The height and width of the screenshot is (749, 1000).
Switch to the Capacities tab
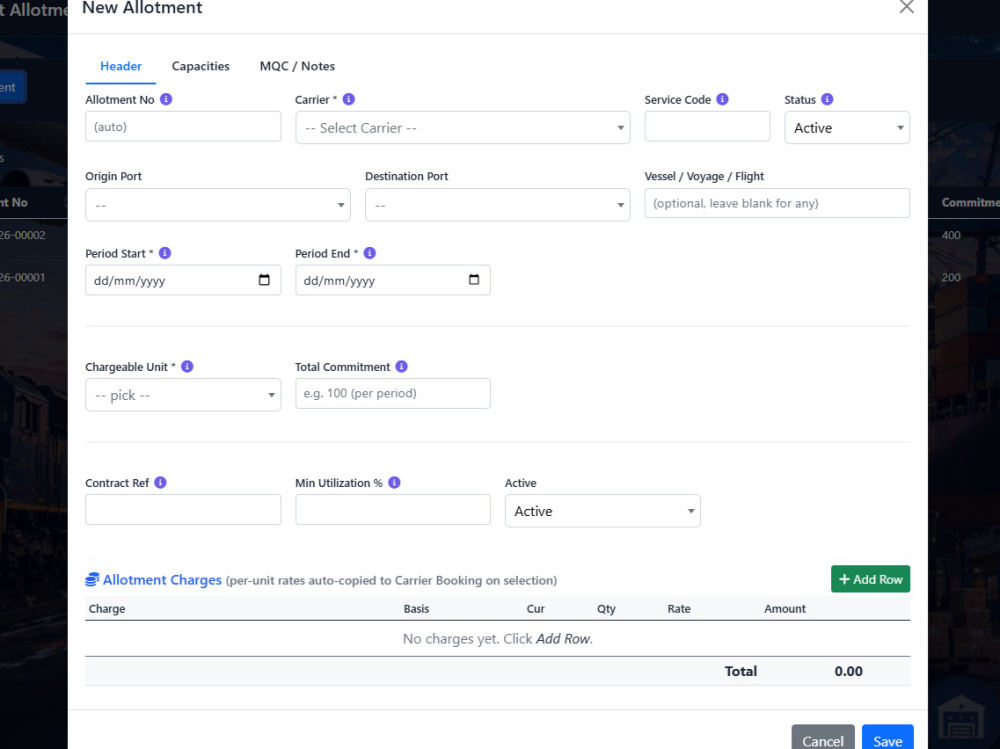pos(200,66)
